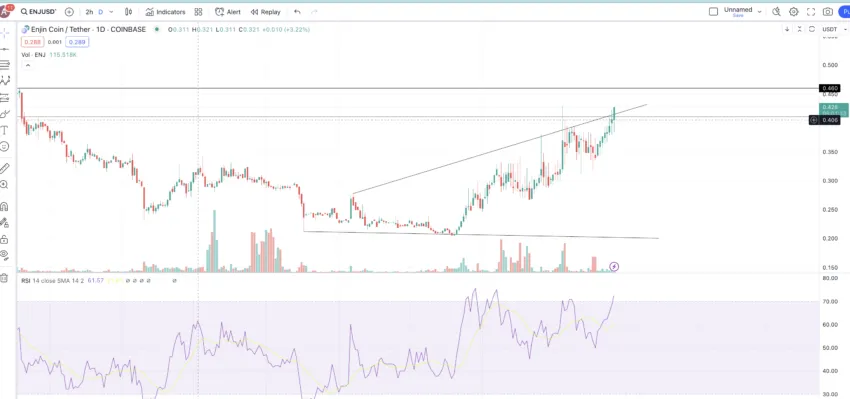Viewport: 850px width, 399px height.
Task: Select the D daily timeframe
Action: [100, 12]
